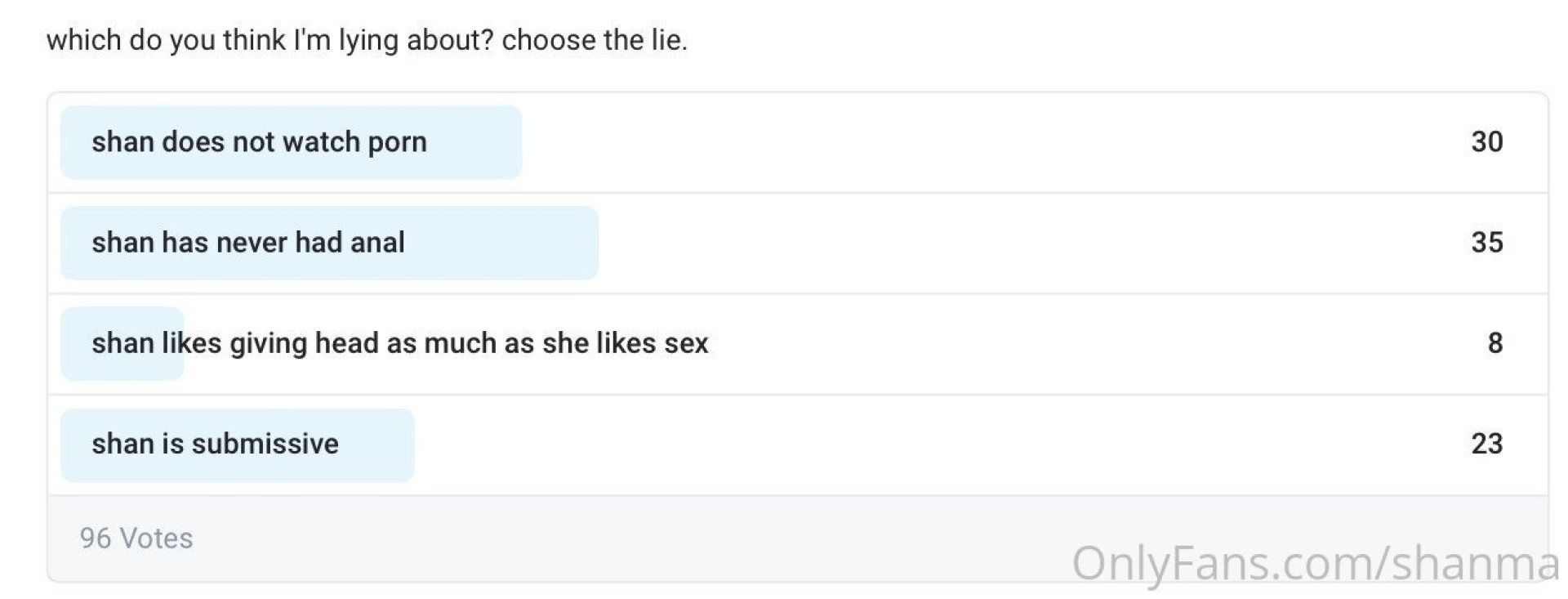Select the 'shan does not watch porn' option
The image size is (1568, 599).
pyautogui.click(x=259, y=142)
